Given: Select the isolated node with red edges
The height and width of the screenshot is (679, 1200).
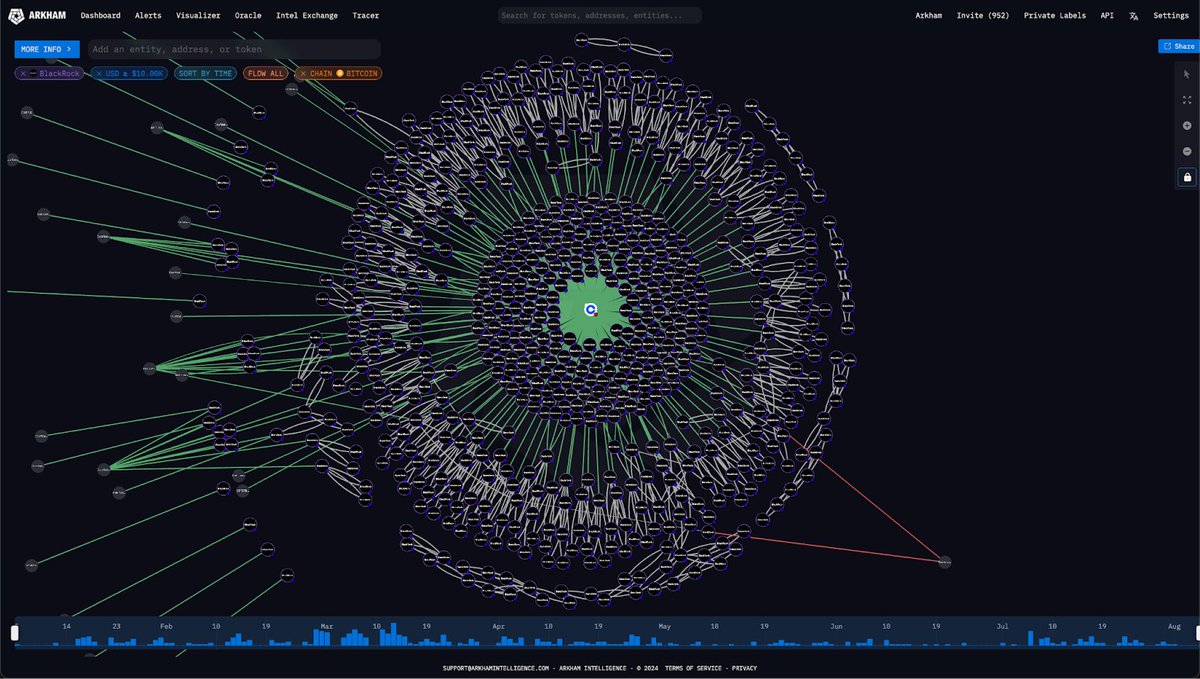Looking at the screenshot, I should [944, 562].
